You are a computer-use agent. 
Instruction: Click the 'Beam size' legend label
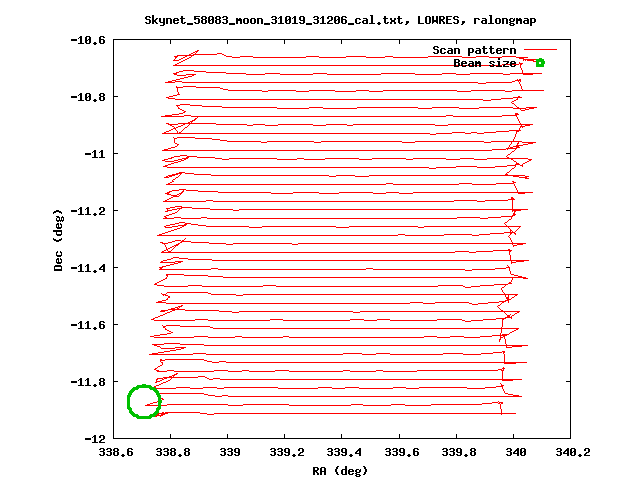[x=484, y=63]
